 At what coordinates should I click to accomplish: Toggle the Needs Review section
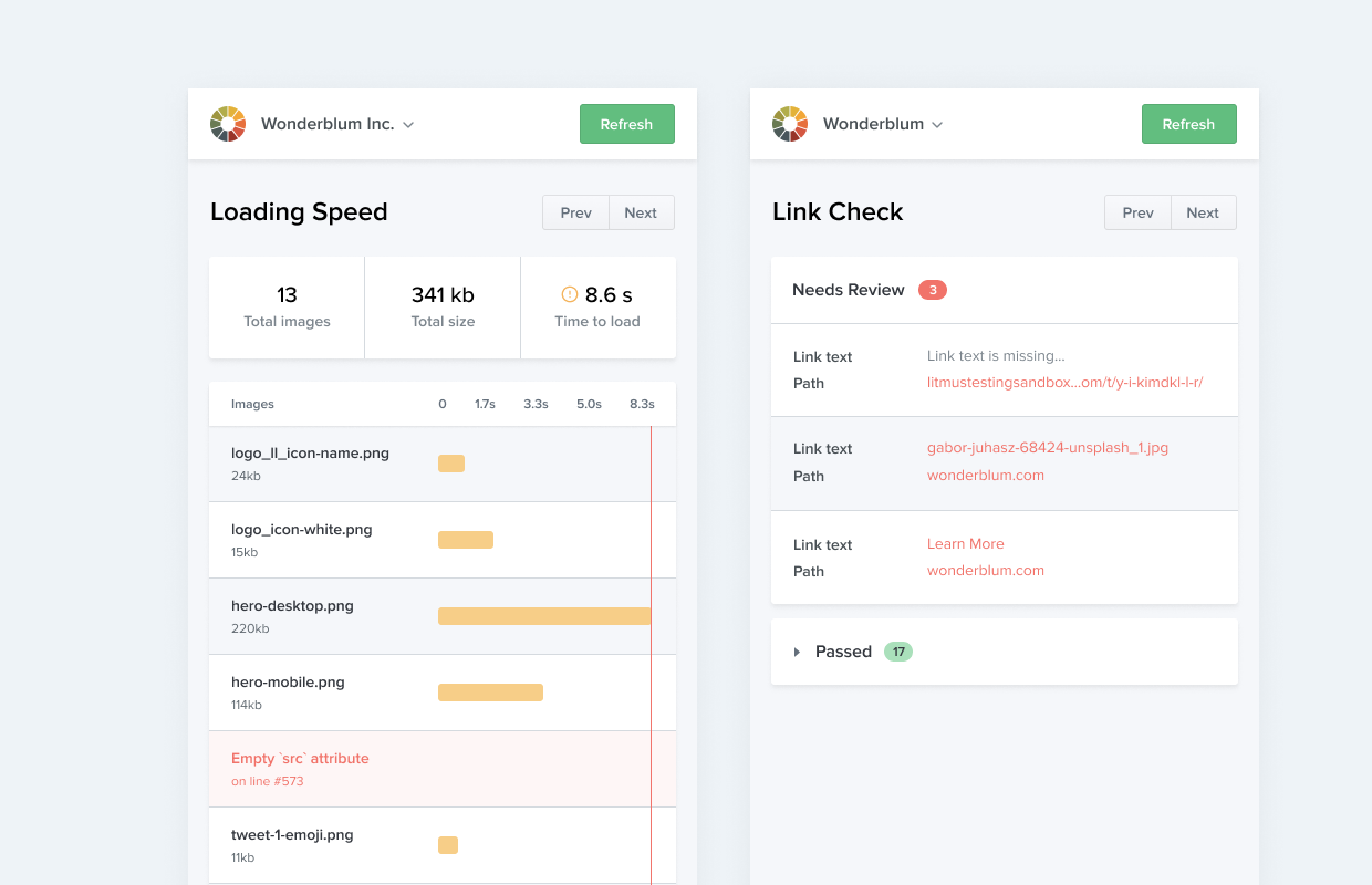[x=848, y=290]
